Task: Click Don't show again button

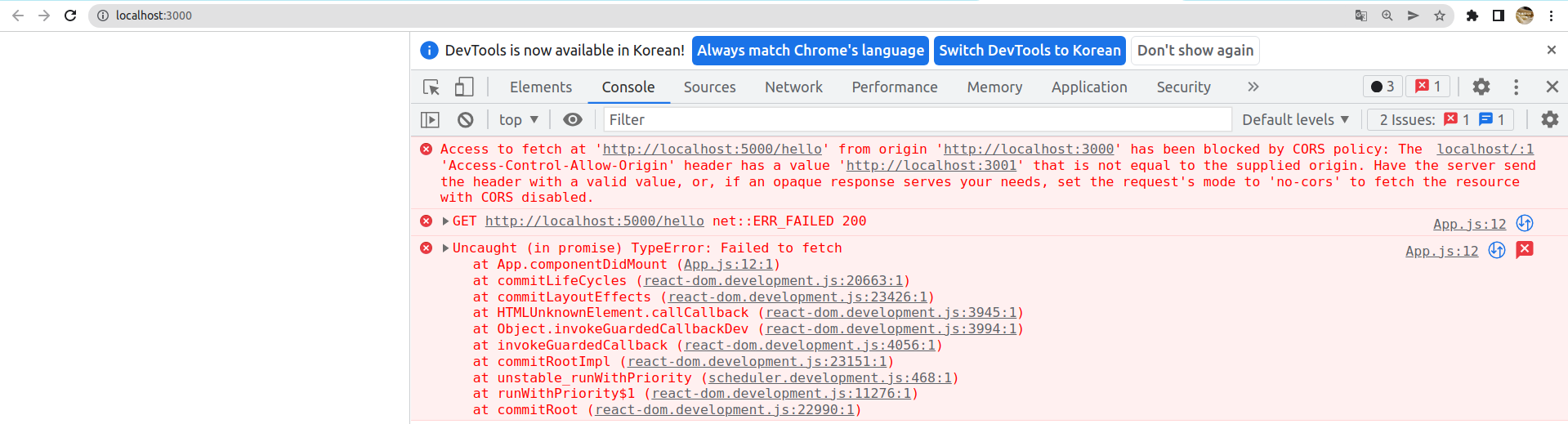Action: [x=1195, y=51]
